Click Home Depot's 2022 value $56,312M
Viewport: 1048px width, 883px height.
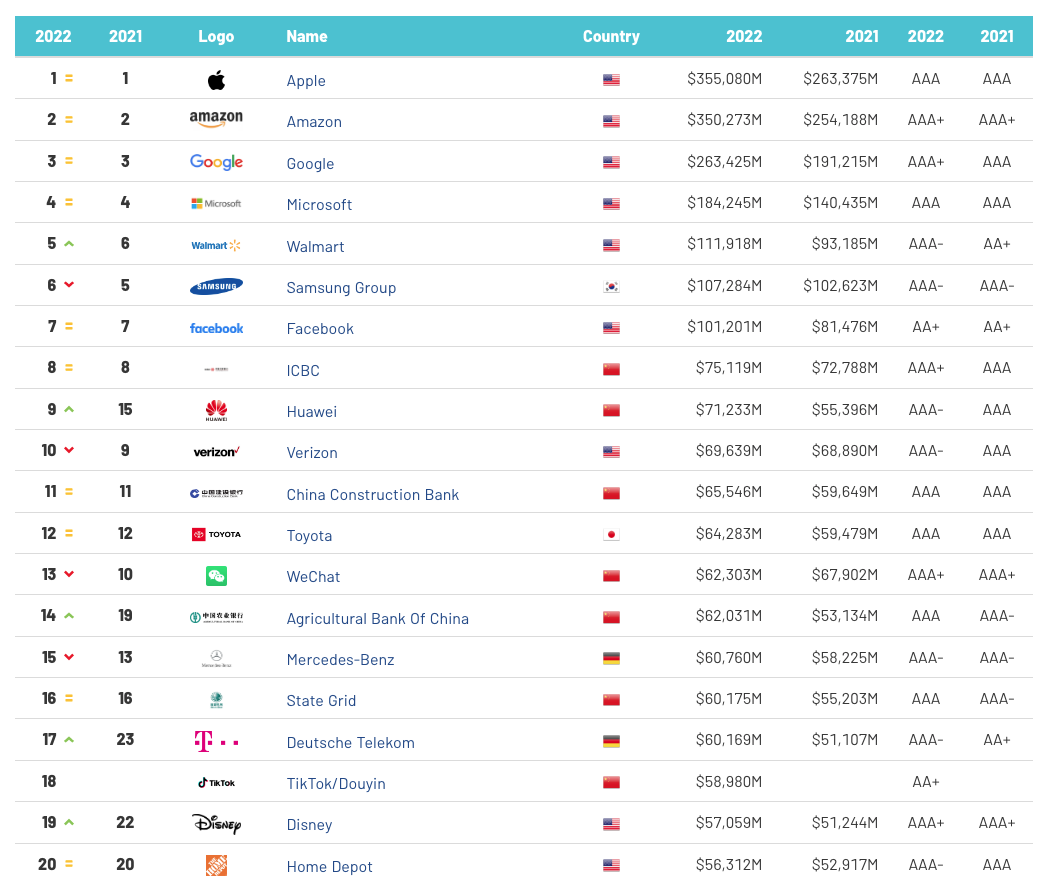(729, 864)
